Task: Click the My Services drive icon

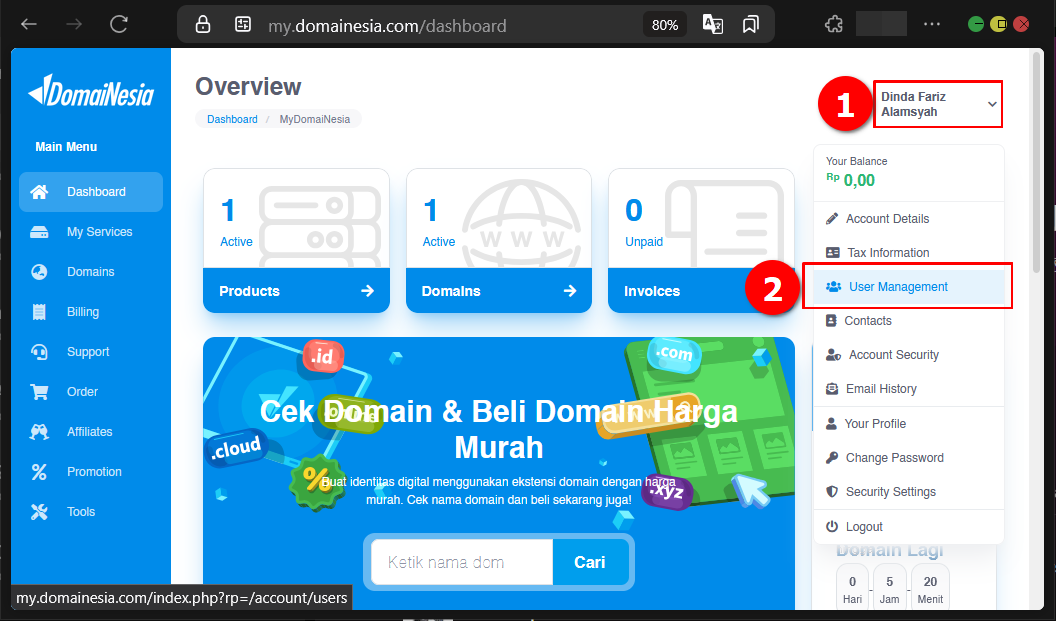Action: [x=39, y=232]
